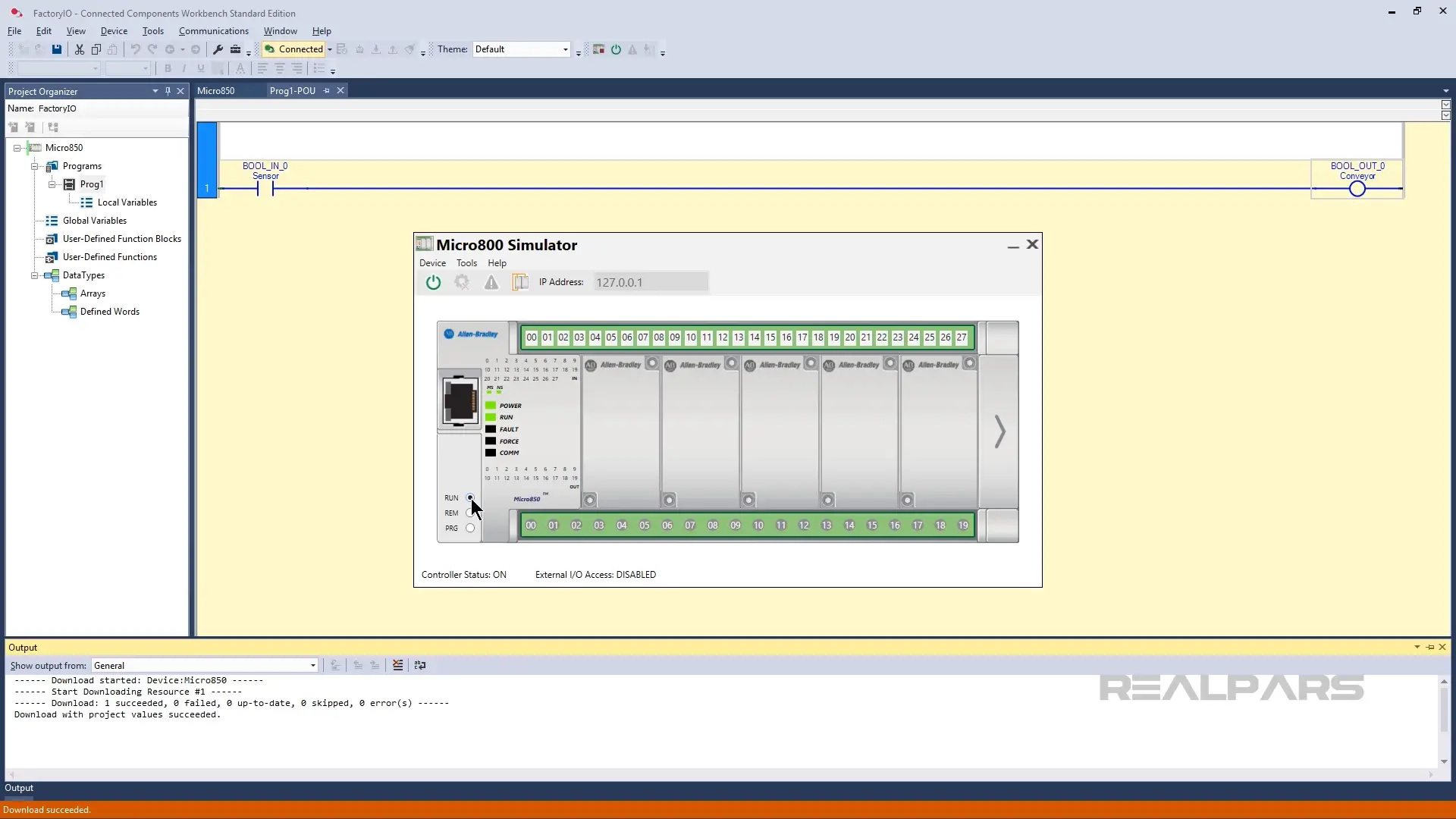Open the File menu
The width and height of the screenshot is (1456, 819).
coord(14,31)
